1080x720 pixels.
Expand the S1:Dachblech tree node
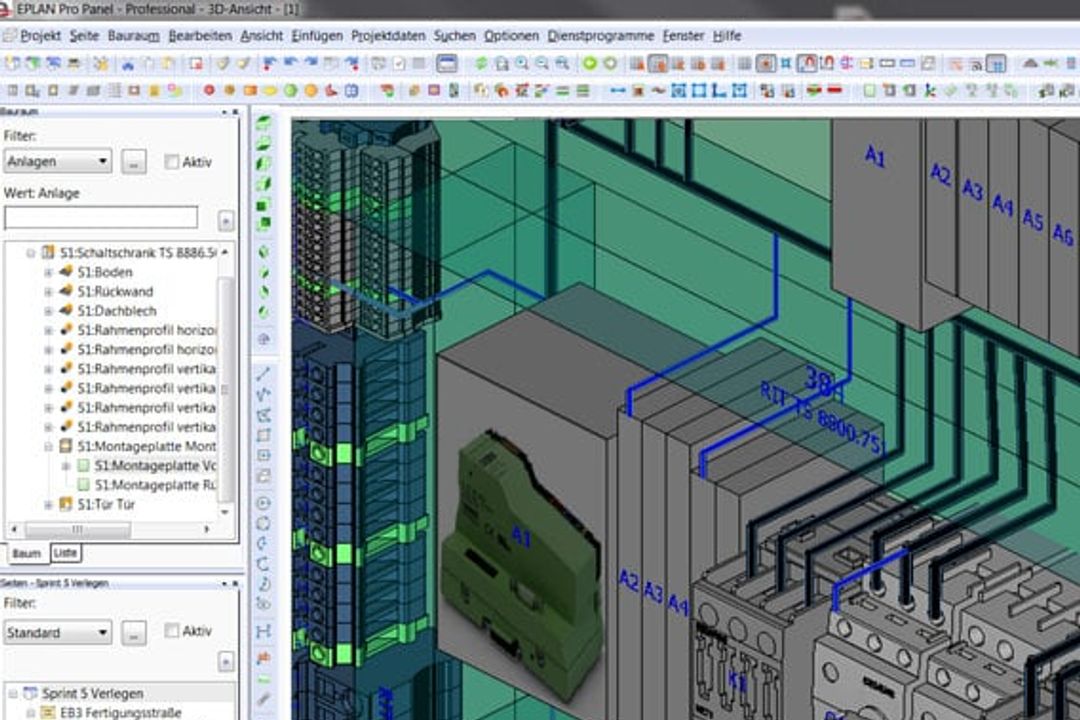[x=48, y=311]
